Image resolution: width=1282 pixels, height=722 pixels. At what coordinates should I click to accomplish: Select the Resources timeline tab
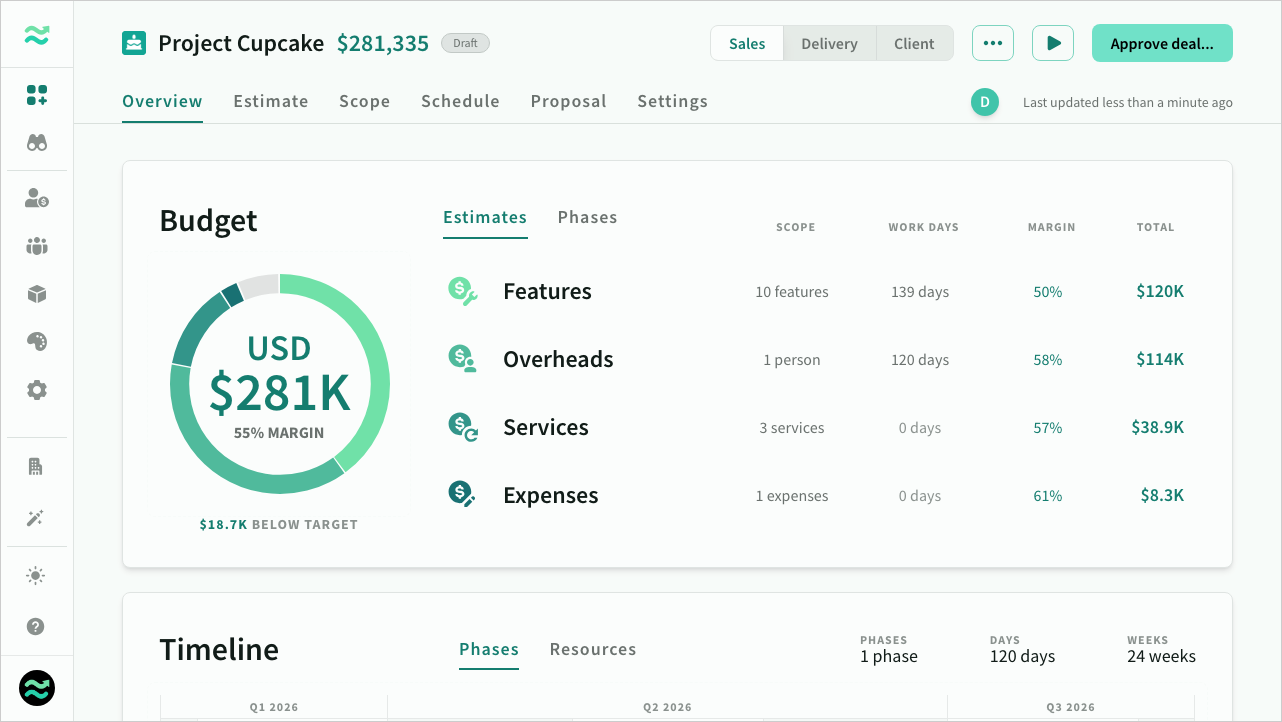[x=592, y=650]
